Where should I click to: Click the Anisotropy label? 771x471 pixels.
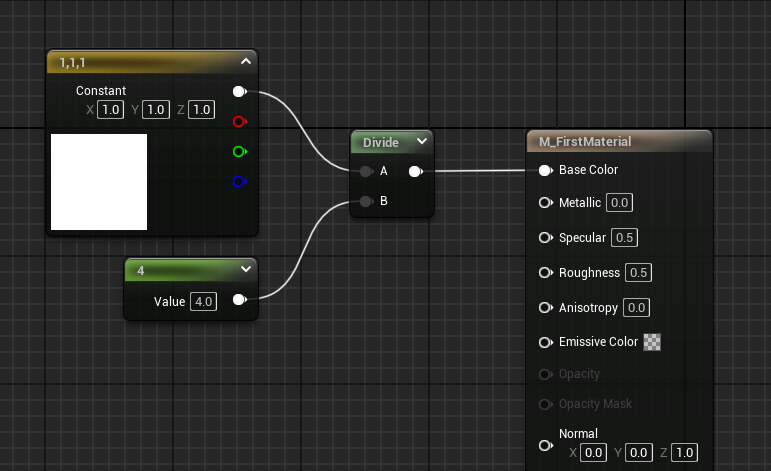click(588, 308)
